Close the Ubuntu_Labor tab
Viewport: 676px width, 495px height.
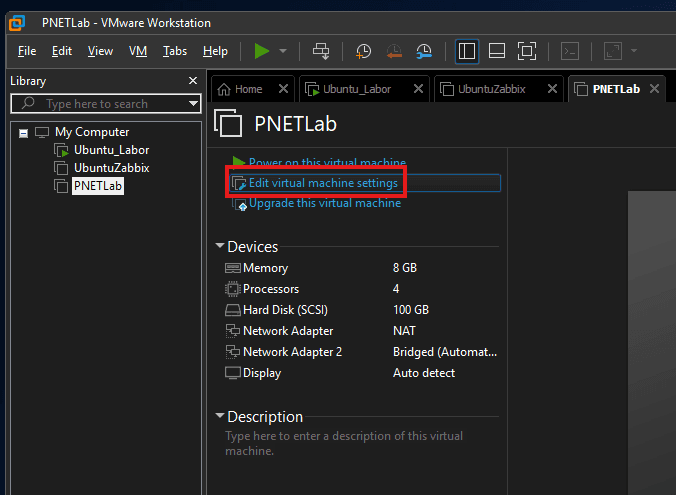tap(418, 89)
